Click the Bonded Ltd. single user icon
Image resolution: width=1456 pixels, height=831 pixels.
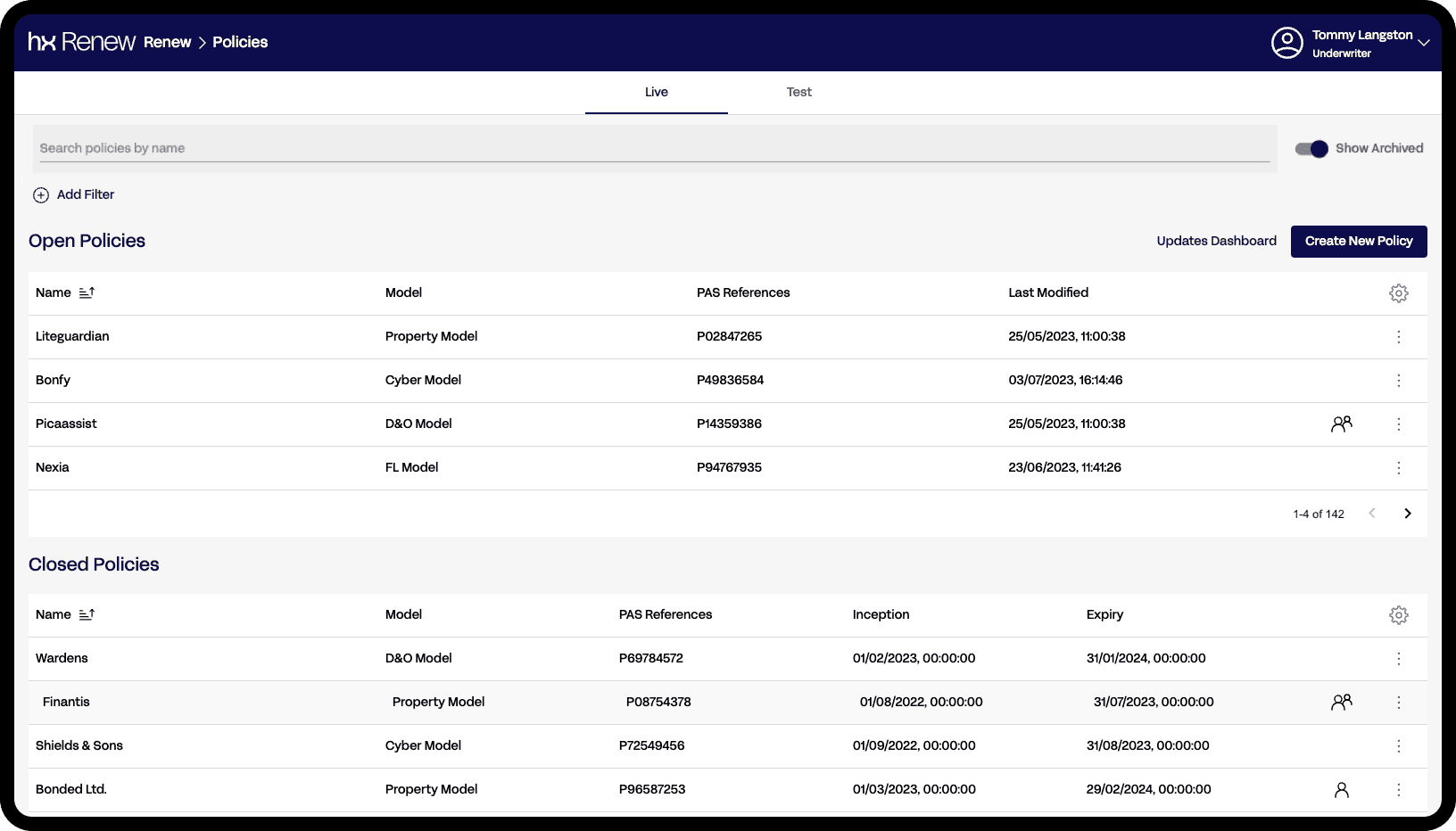coord(1342,790)
